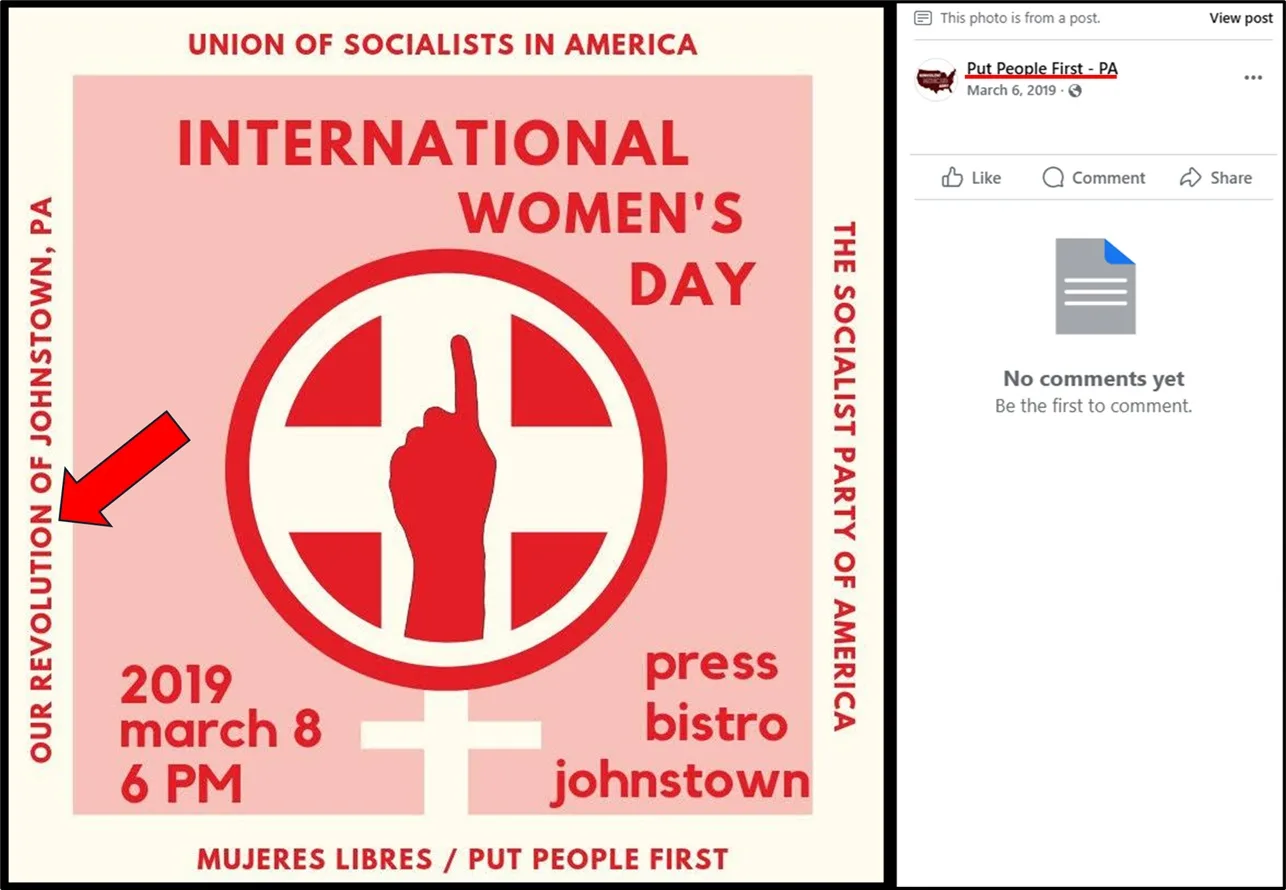Click the 'No comments yet' heading
The width and height of the screenshot is (1286, 890).
tap(1093, 379)
